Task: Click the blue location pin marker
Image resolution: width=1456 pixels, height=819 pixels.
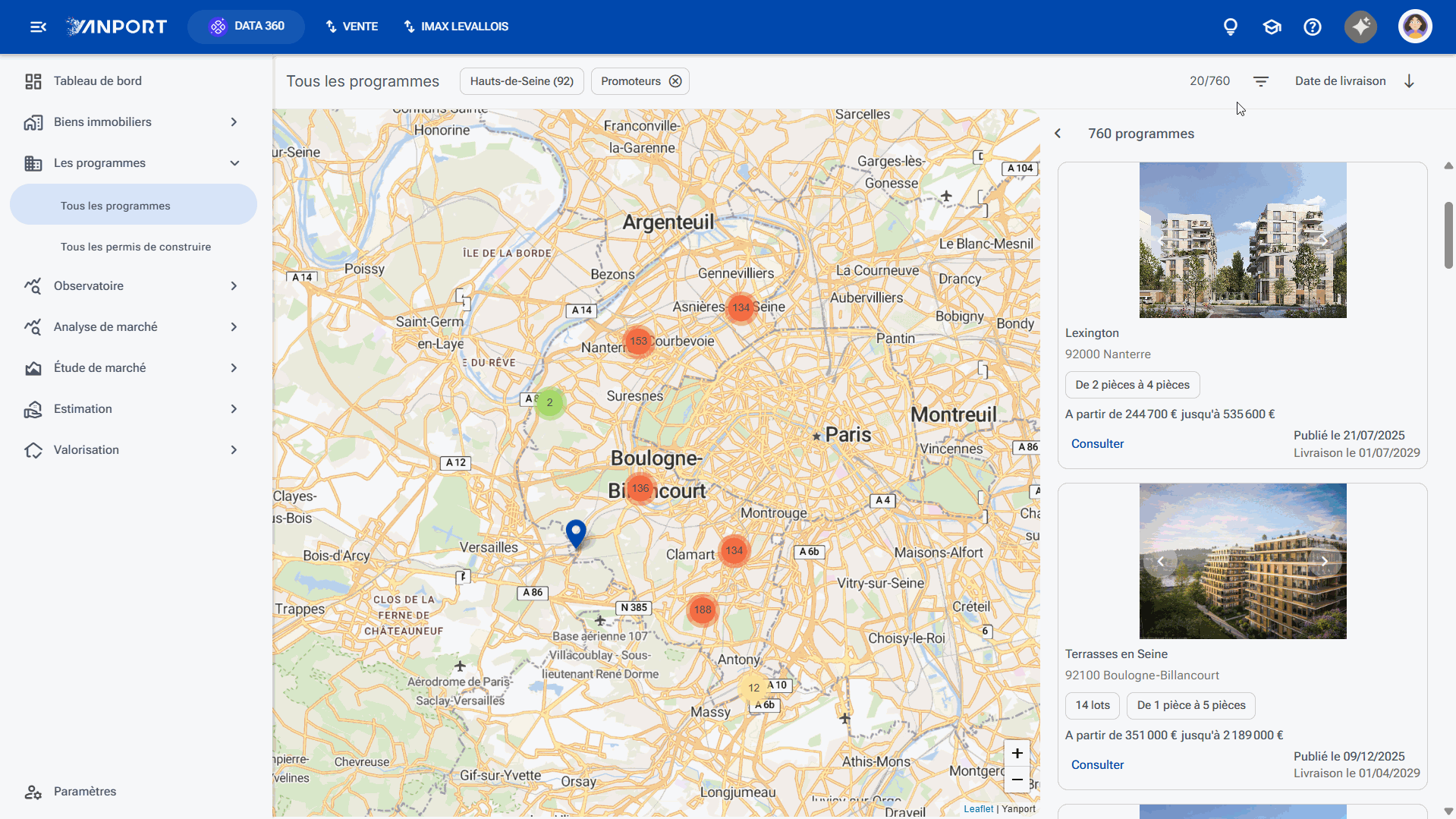Action: tap(576, 534)
